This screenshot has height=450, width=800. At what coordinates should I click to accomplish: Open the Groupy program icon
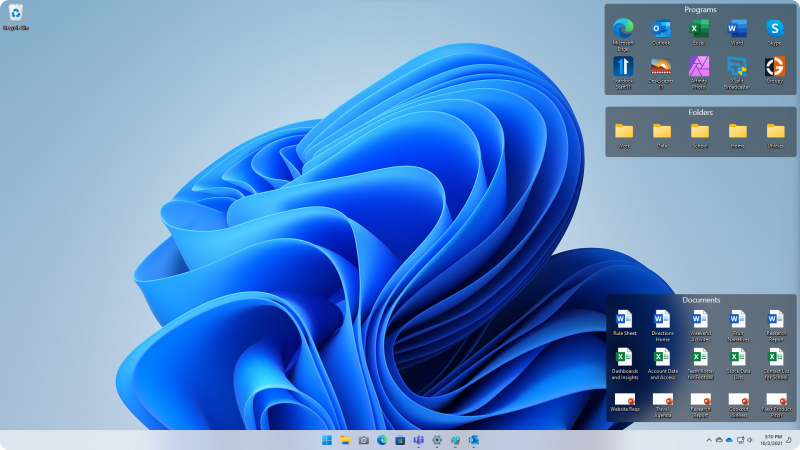(775, 67)
